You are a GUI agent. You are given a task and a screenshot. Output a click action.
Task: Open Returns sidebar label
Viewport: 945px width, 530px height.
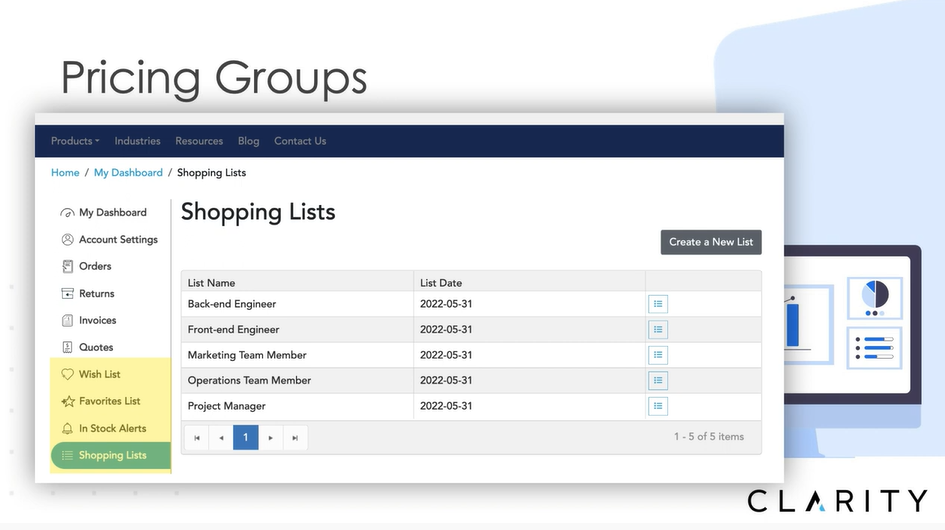(96, 294)
